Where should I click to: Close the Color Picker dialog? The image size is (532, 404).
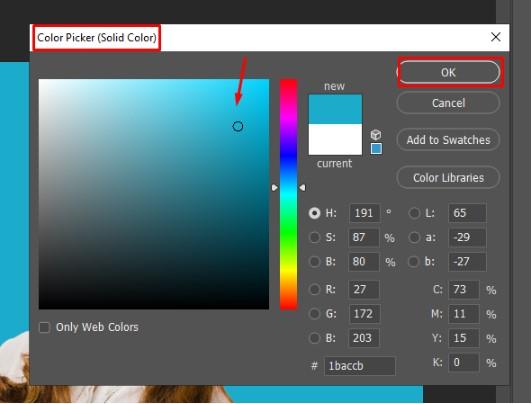click(x=496, y=37)
